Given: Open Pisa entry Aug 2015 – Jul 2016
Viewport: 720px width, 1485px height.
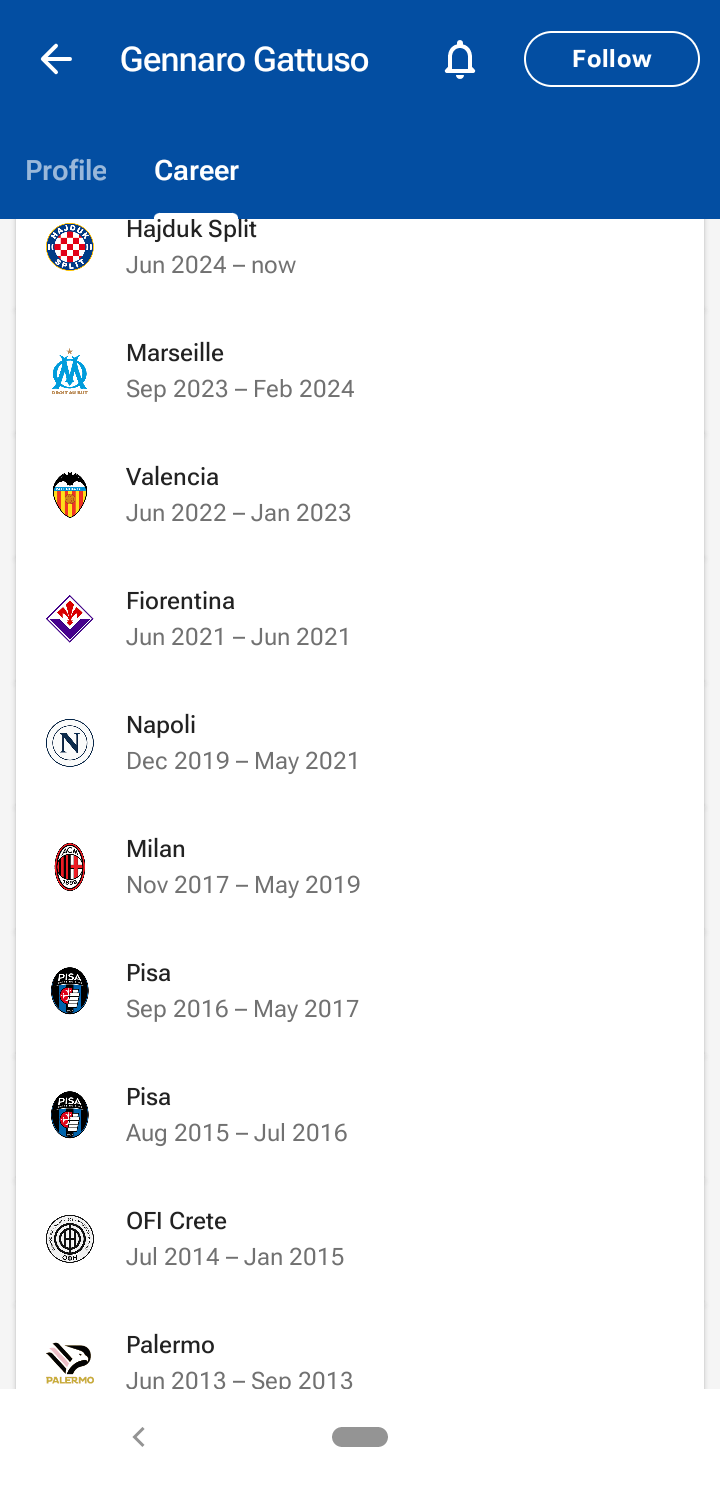Looking at the screenshot, I should 236,1115.
